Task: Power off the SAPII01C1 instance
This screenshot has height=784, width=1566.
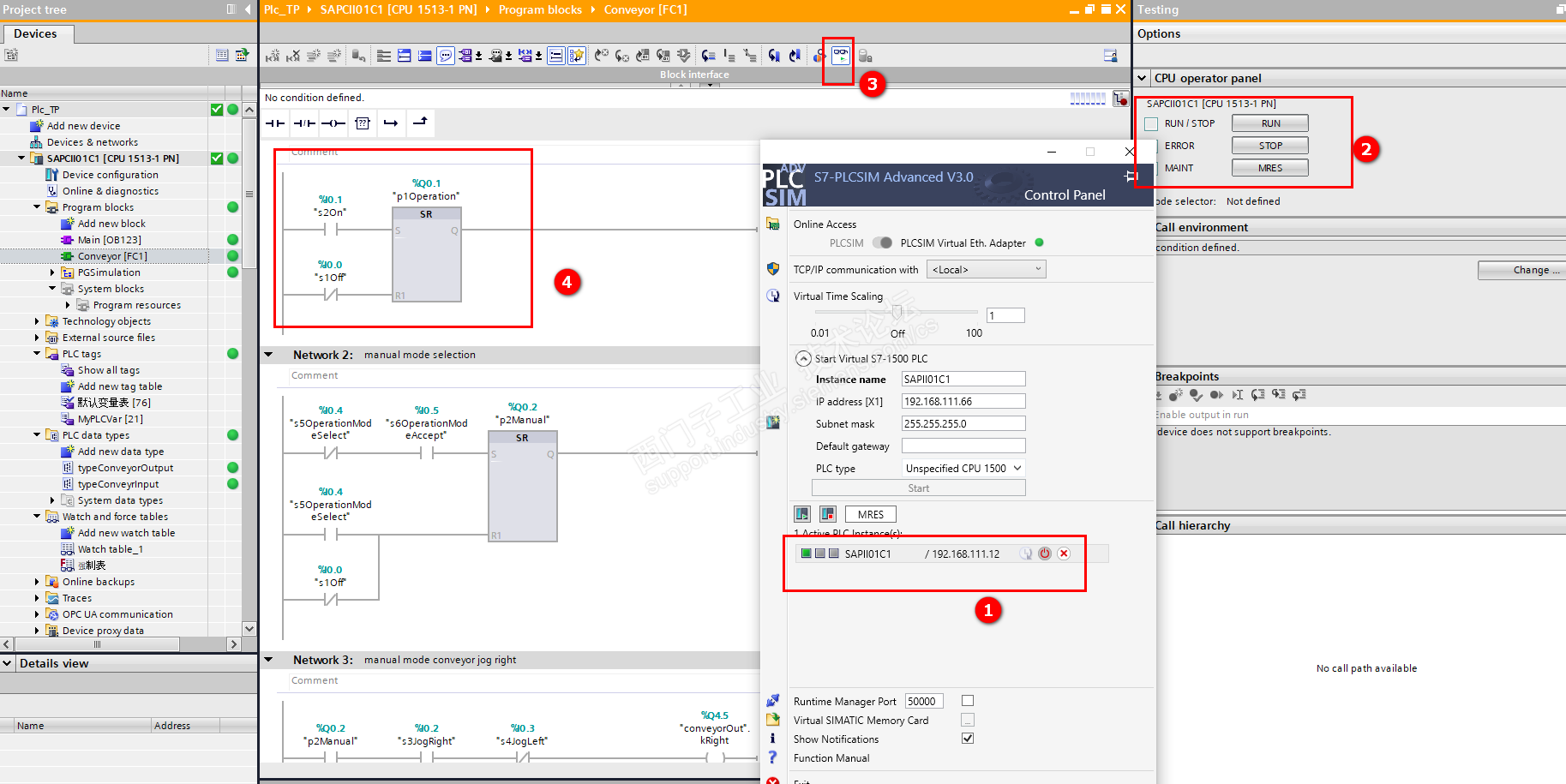Action: click(x=1045, y=554)
